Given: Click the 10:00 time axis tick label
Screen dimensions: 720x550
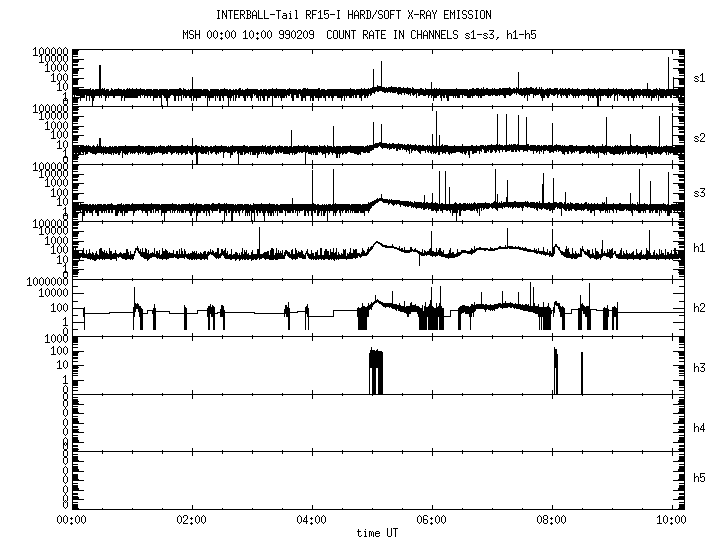Looking at the screenshot, I should 672,521.
